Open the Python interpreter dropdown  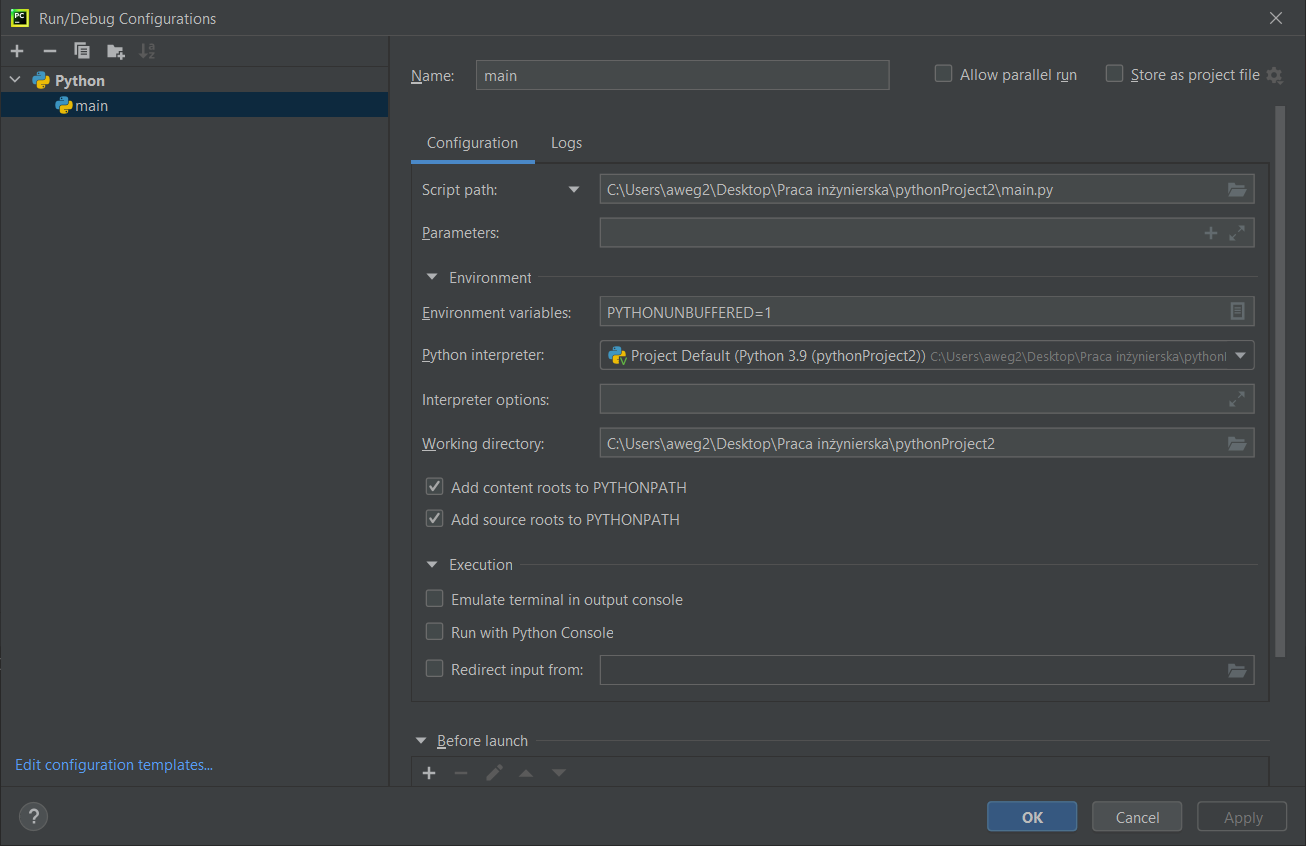click(1240, 356)
